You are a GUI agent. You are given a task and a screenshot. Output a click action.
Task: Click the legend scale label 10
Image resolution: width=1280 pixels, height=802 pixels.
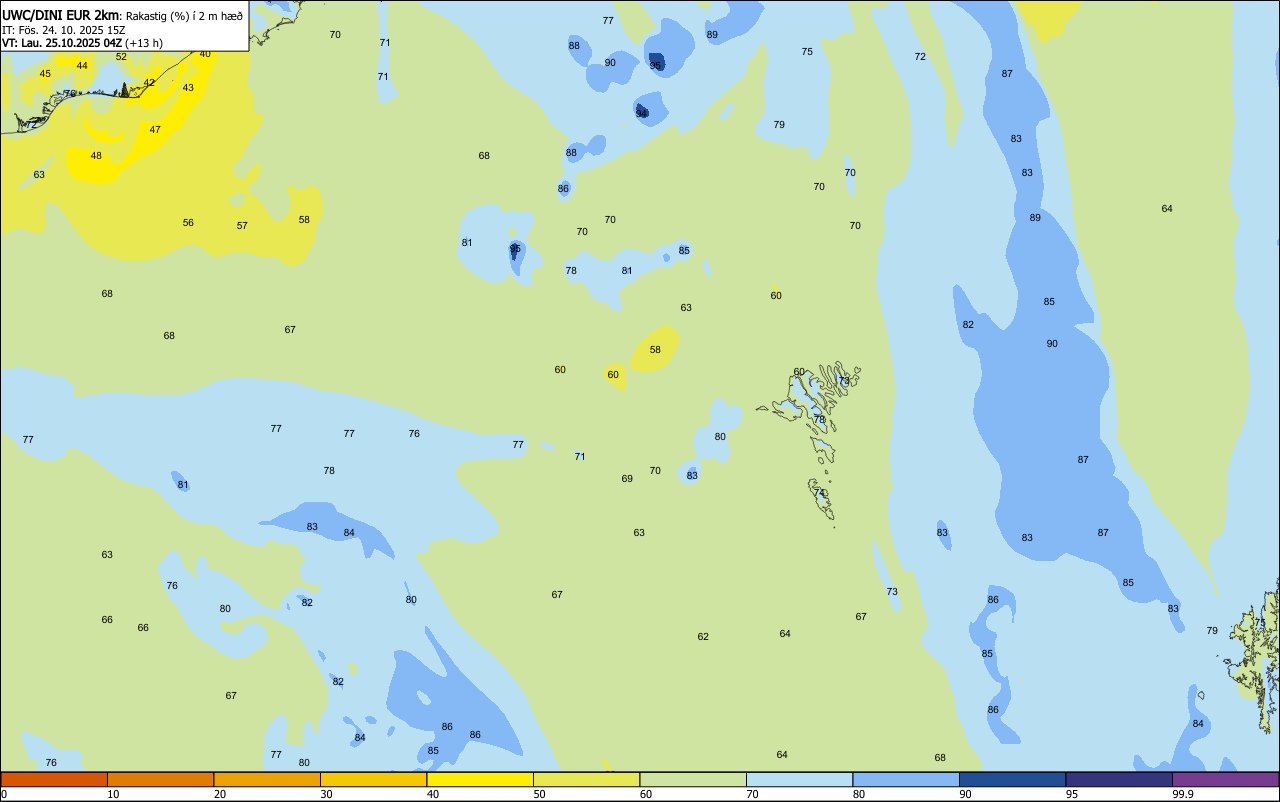click(x=113, y=794)
